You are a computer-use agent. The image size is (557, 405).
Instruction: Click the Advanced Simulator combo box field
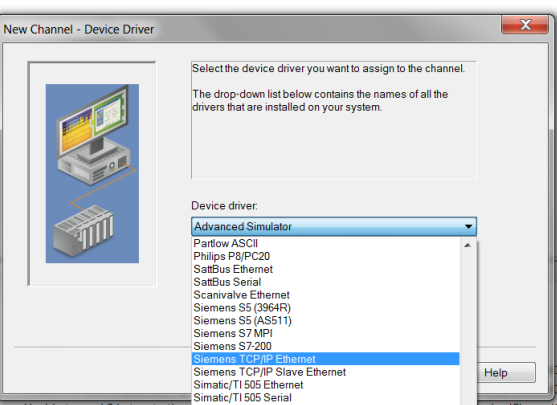334,226
